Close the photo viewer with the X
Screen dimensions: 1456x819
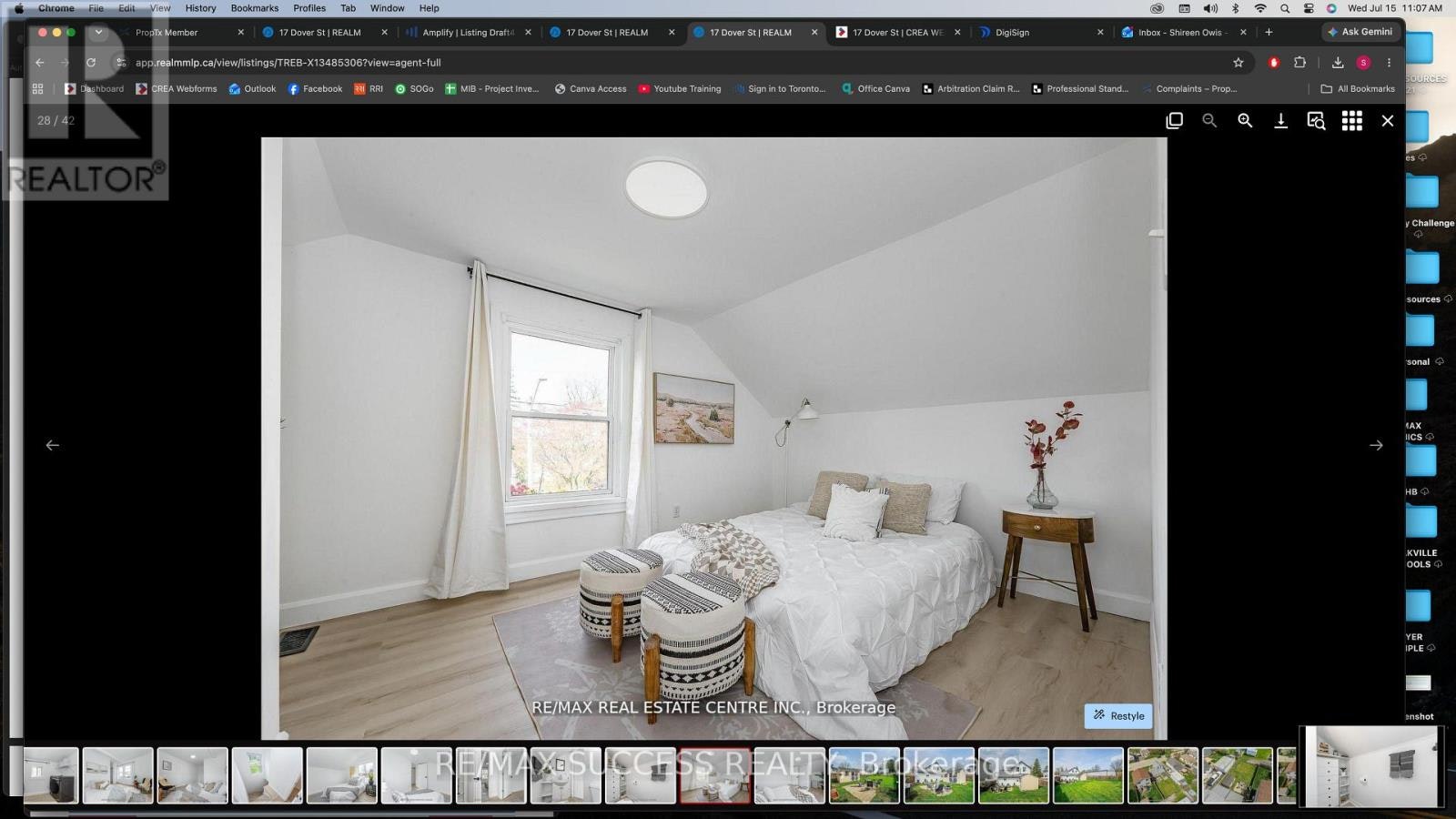coord(1388,120)
